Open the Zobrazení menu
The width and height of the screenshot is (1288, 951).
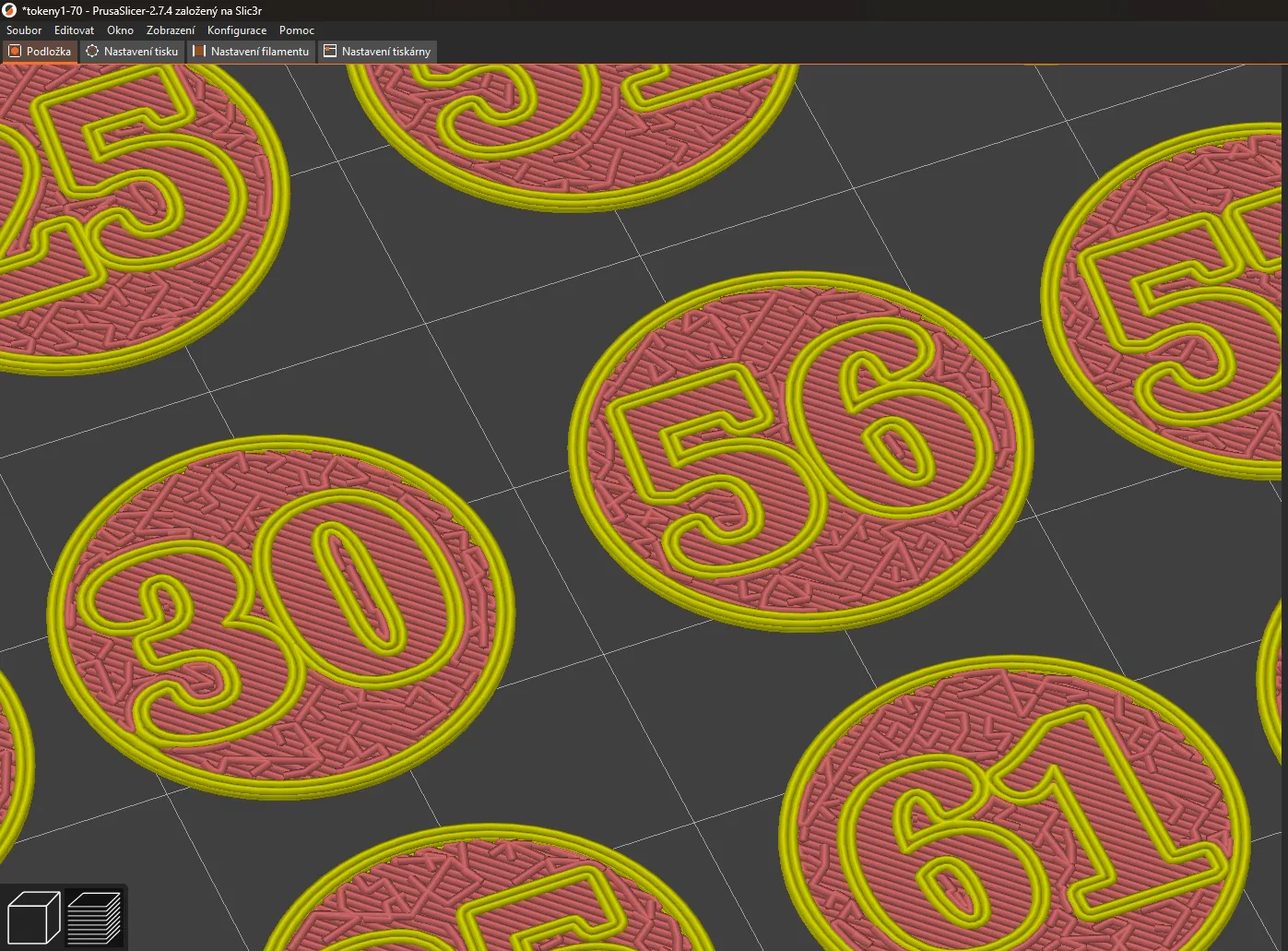(171, 30)
